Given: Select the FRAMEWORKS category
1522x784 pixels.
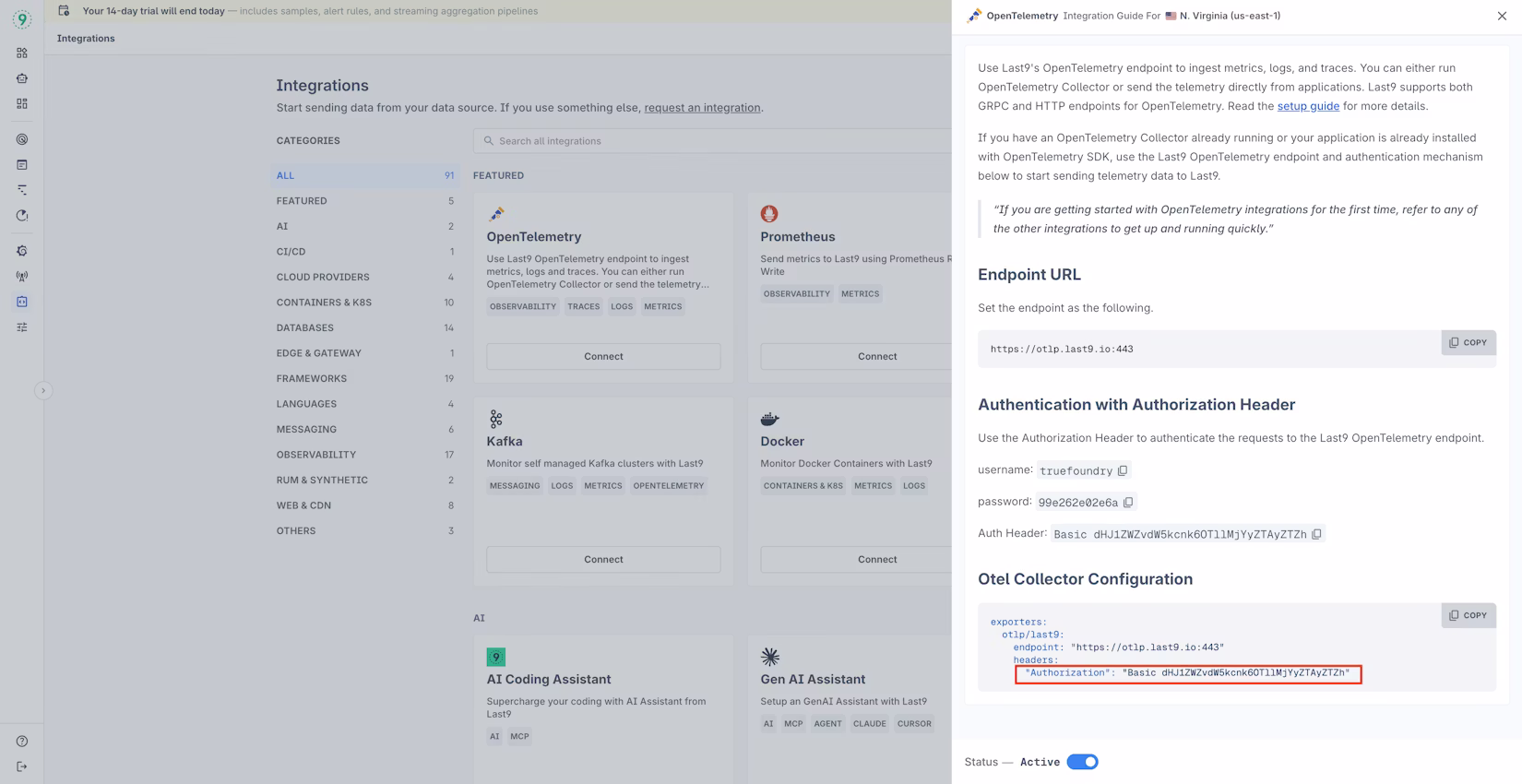Looking at the screenshot, I should pos(365,378).
